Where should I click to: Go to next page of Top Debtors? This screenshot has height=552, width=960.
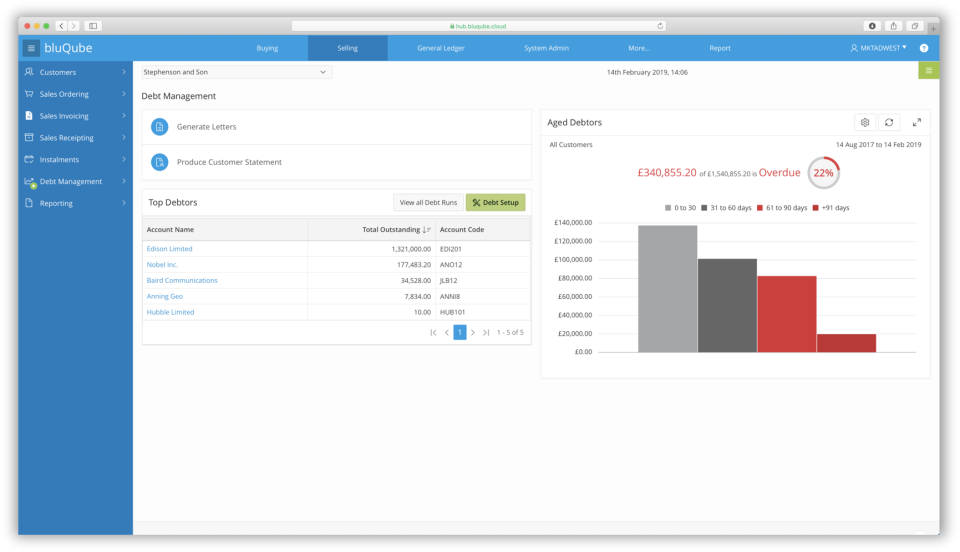pyautogui.click(x=473, y=332)
